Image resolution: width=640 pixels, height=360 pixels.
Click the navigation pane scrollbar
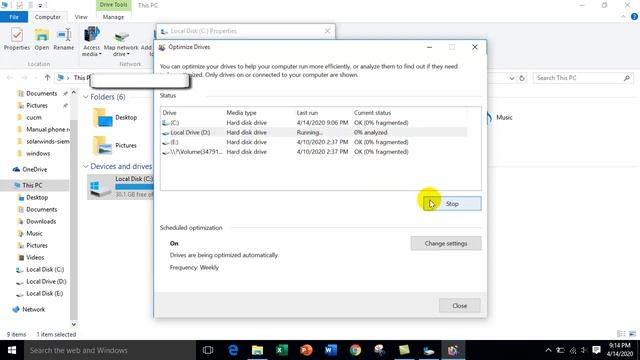pos(73,220)
